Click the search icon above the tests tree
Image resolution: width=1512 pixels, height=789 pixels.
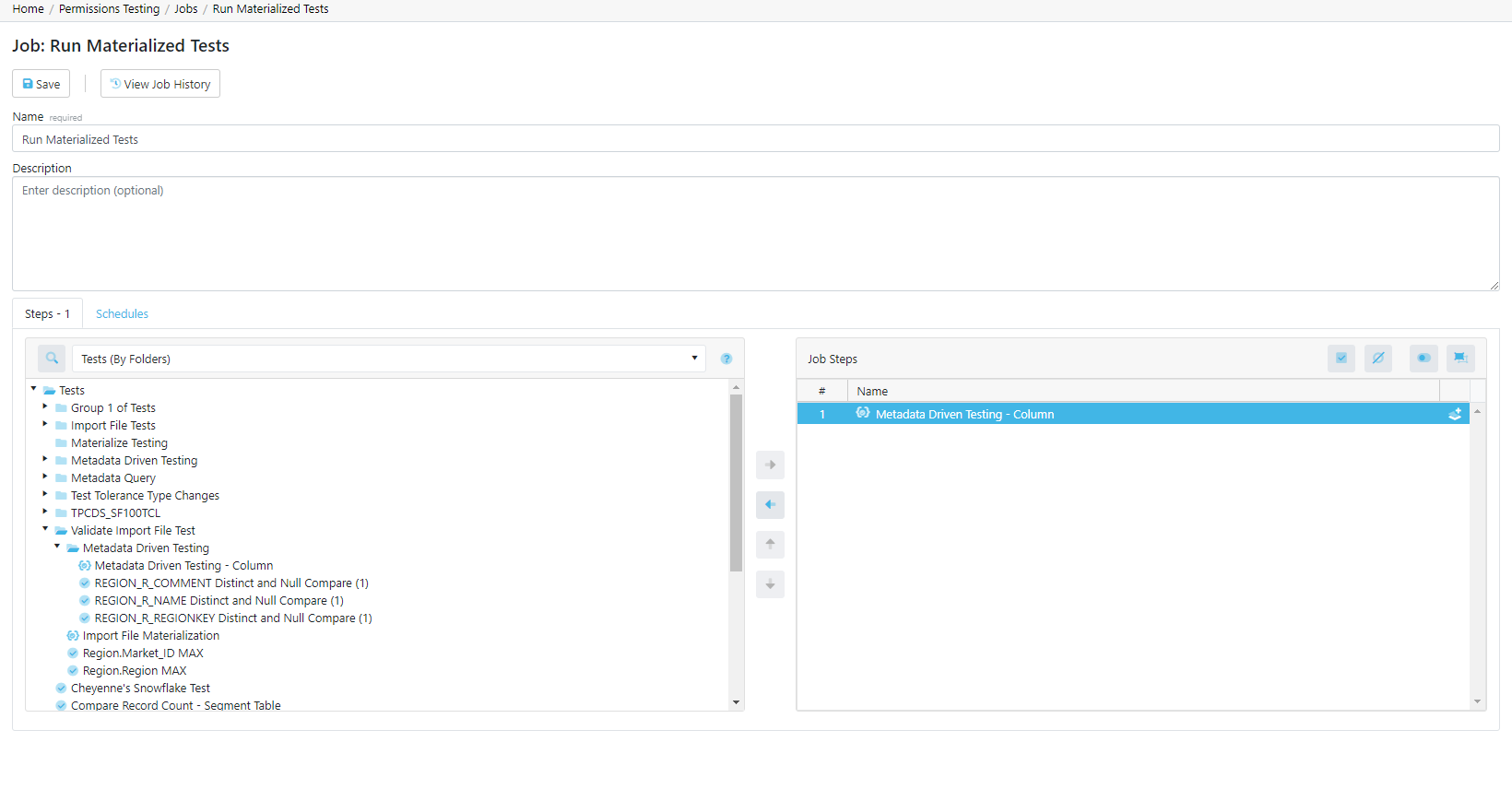[52, 359]
